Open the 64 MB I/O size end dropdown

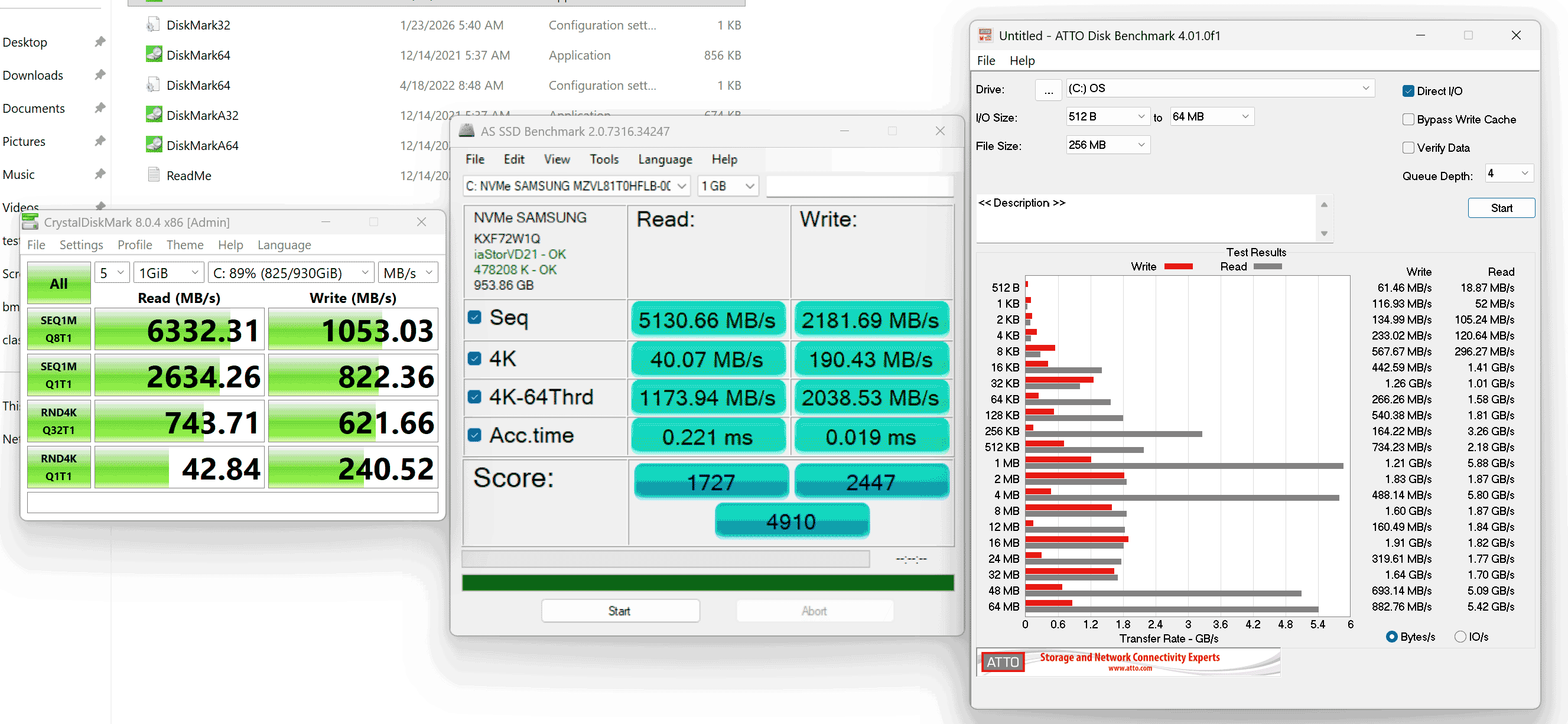point(1211,116)
